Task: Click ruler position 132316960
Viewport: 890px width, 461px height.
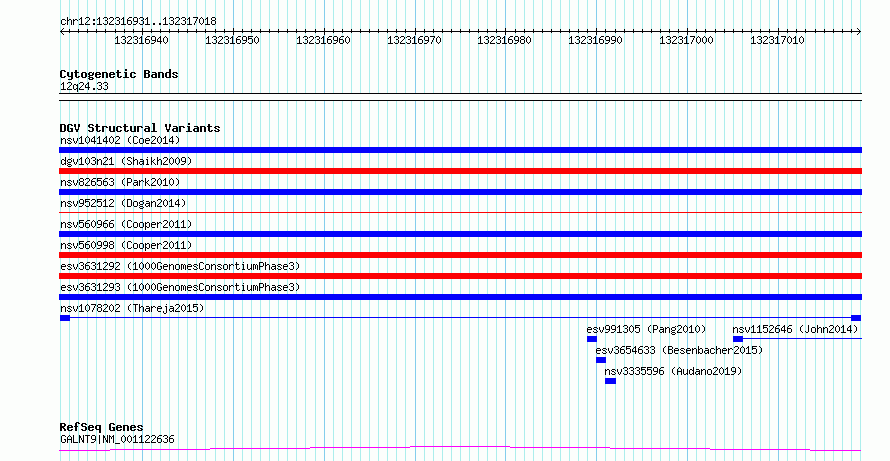Action: pyautogui.click(x=323, y=40)
